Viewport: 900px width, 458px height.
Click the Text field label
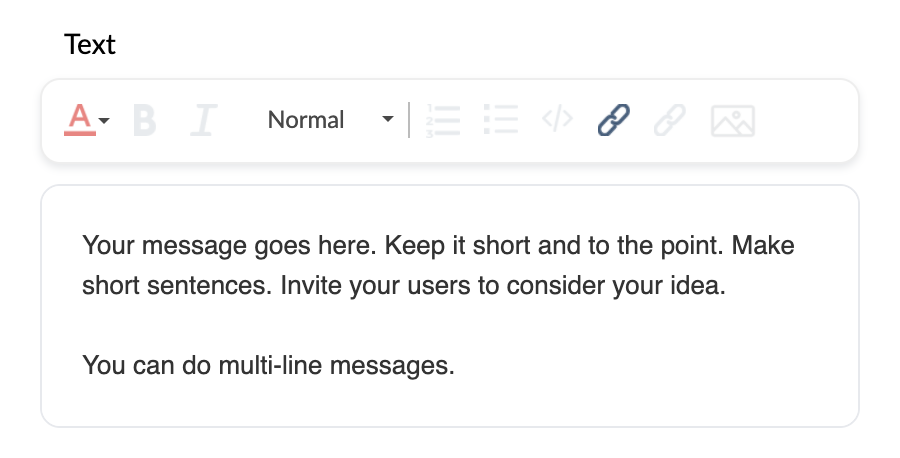[90, 44]
